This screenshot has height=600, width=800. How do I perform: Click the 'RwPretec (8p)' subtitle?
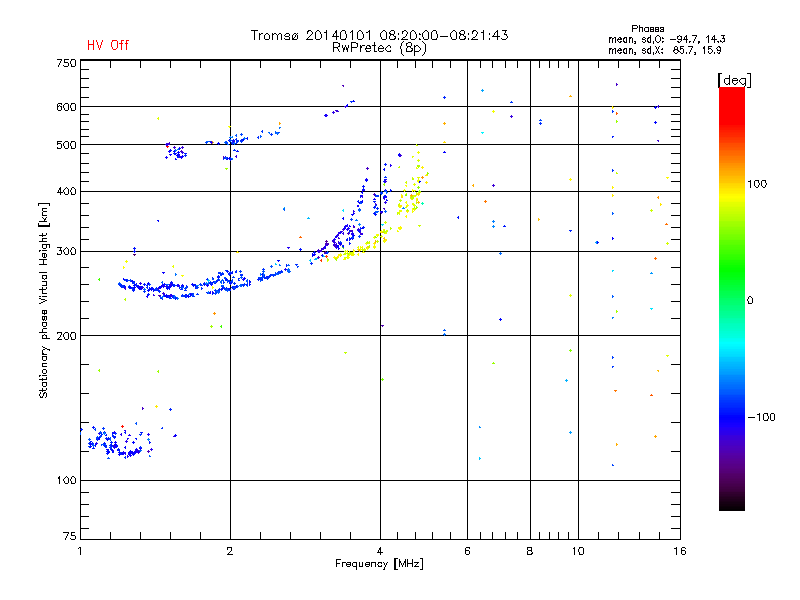[379, 48]
